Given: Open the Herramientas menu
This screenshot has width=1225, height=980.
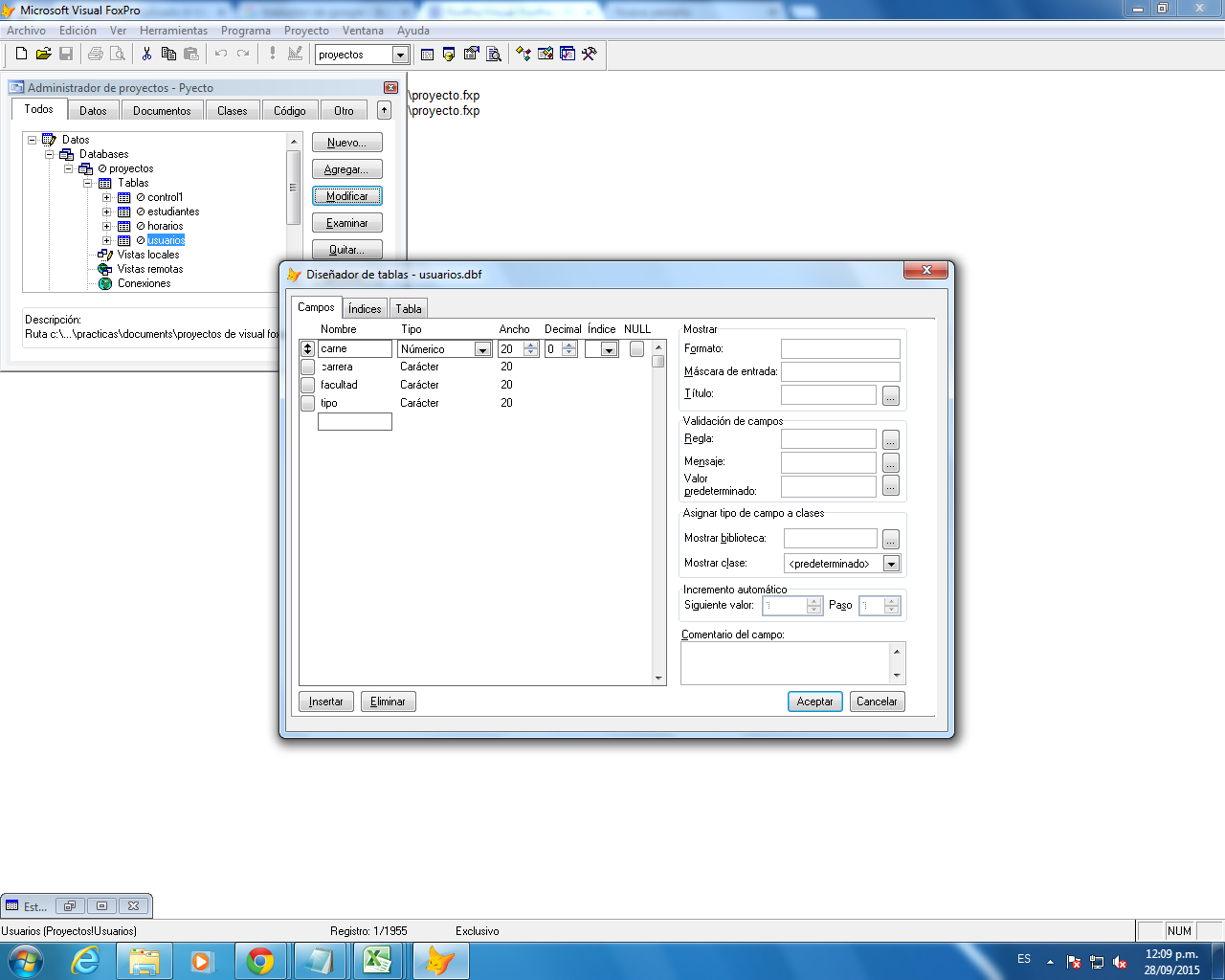Looking at the screenshot, I should [x=173, y=31].
